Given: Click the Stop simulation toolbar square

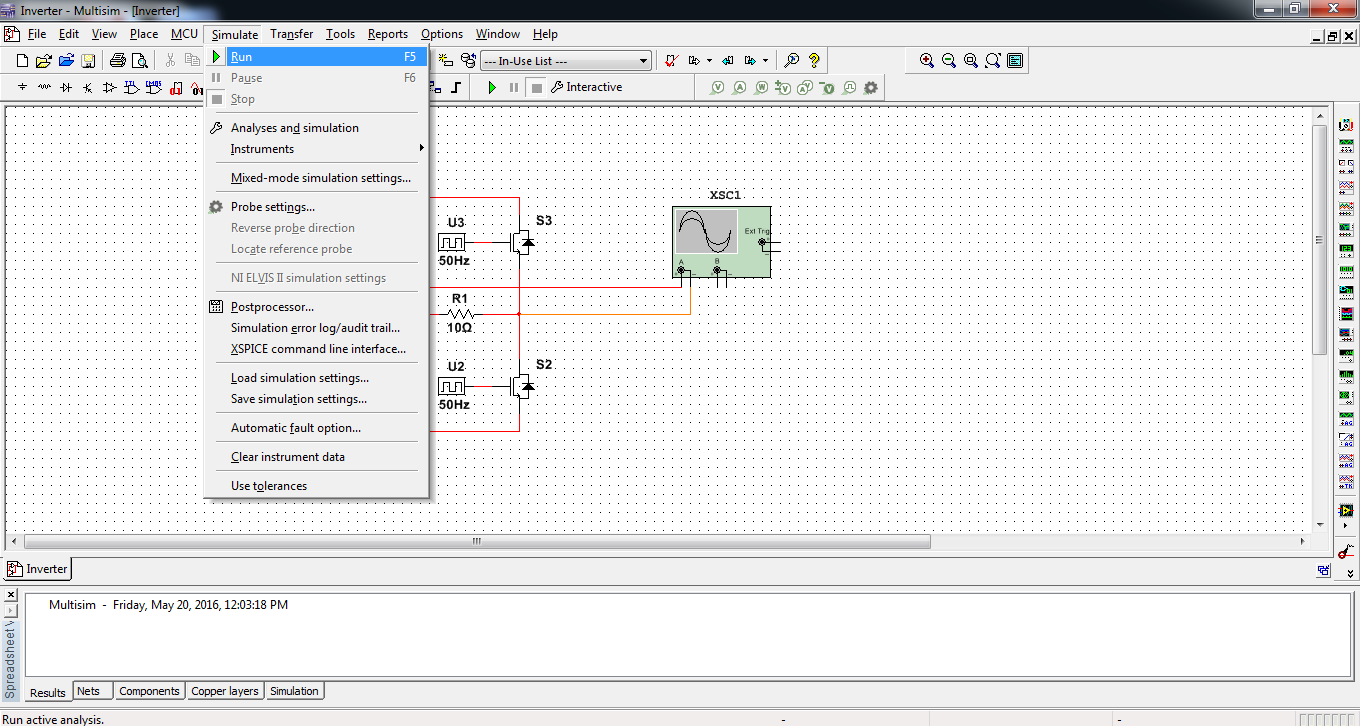Looking at the screenshot, I should pyautogui.click(x=536, y=87).
